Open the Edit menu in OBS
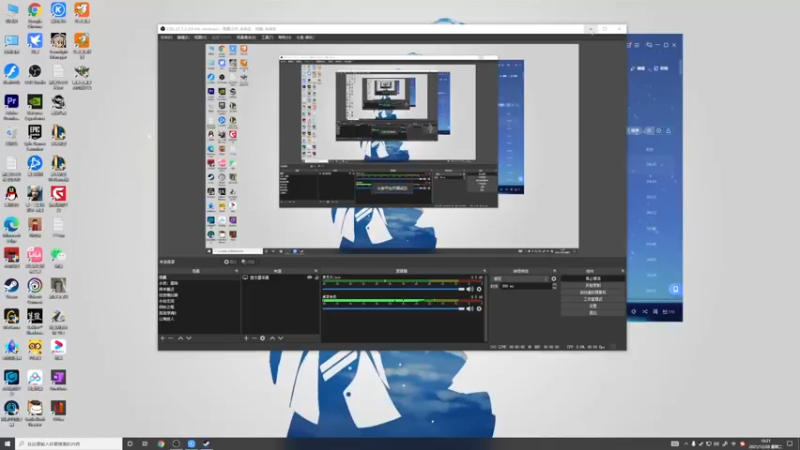Viewport: 800px width, 450px height. coord(183,38)
